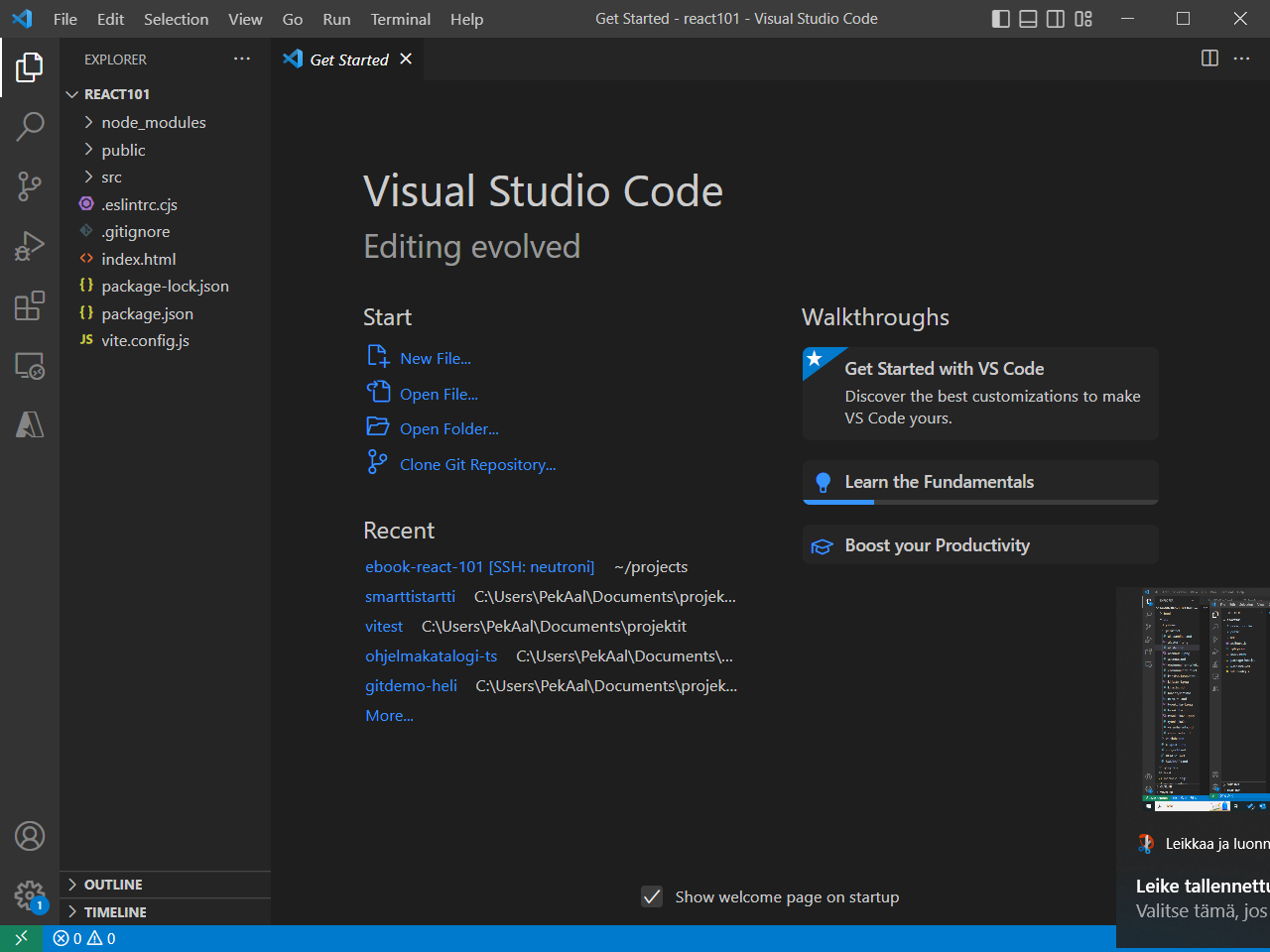
Task: Uncheck Show welcome page on startup
Action: coord(652,896)
